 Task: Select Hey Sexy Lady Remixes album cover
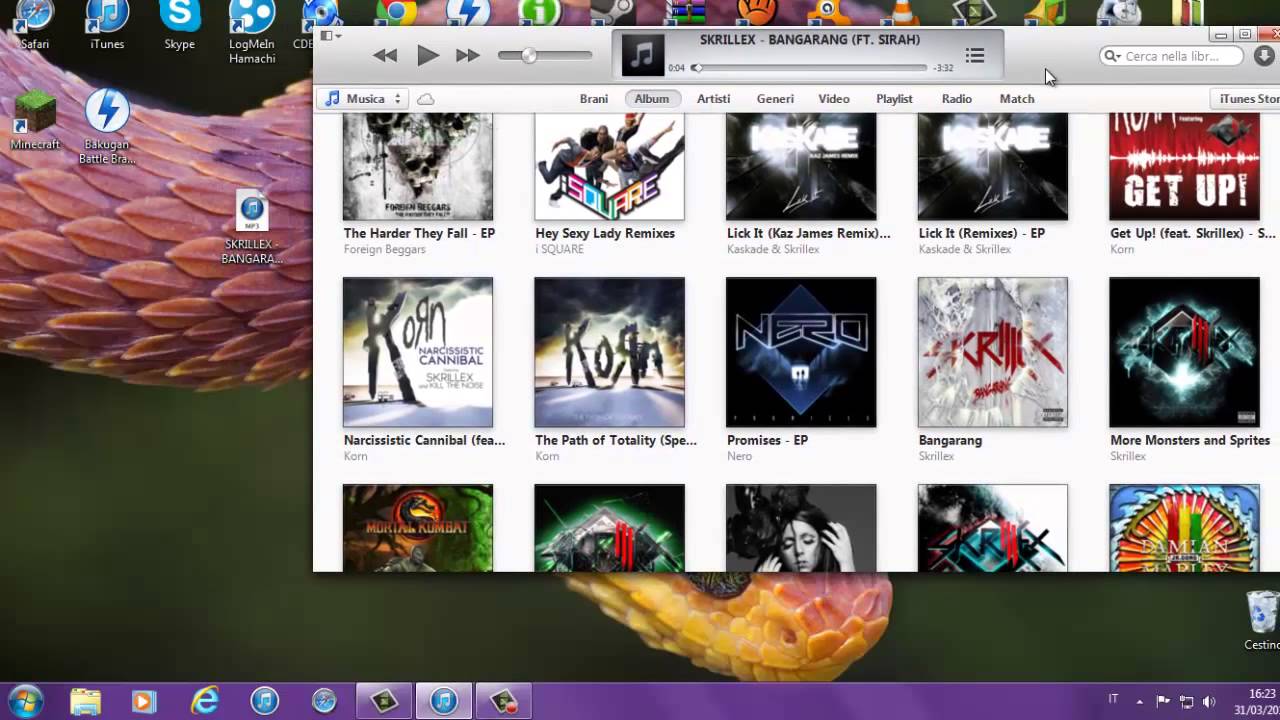[x=609, y=166]
